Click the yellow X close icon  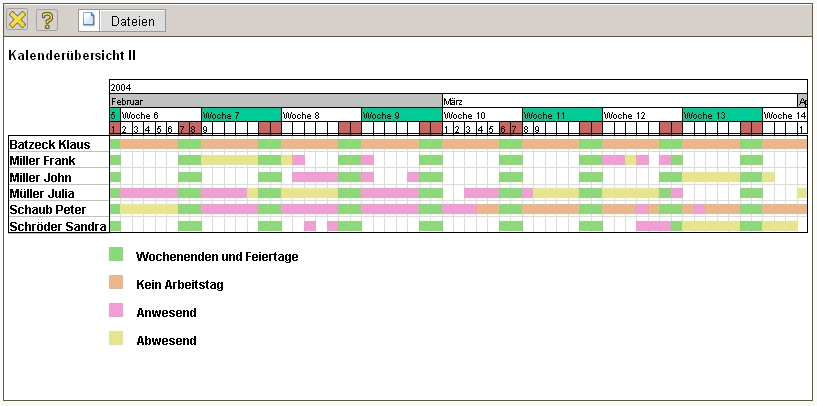[18, 20]
